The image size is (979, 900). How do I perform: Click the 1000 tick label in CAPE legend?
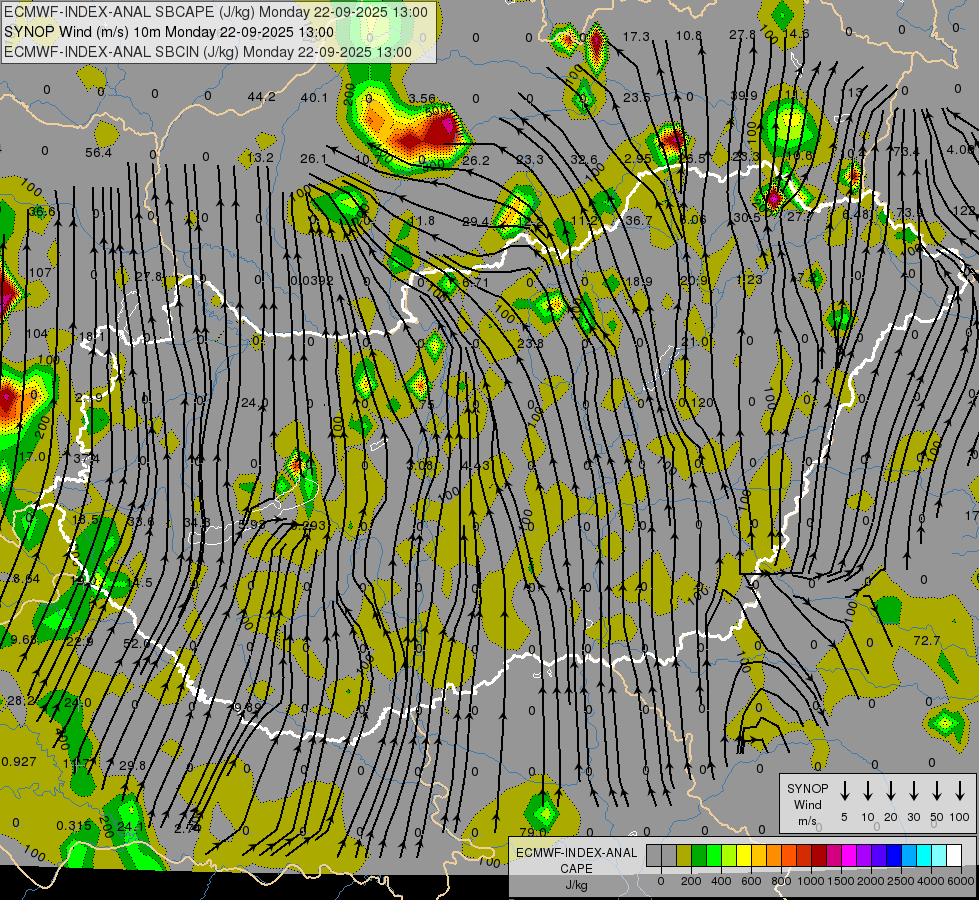click(x=811, y=881)
